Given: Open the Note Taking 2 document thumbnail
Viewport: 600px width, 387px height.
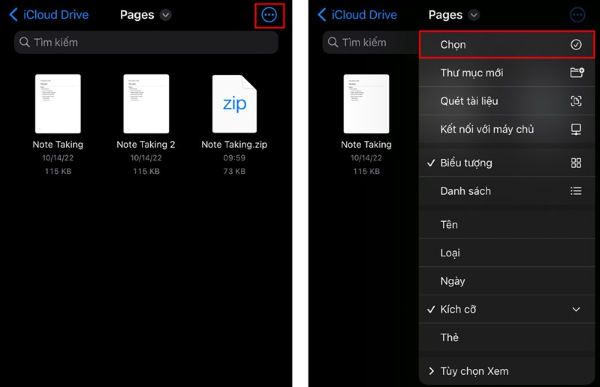Looking at the screenshot, I should tap(146, 104).
